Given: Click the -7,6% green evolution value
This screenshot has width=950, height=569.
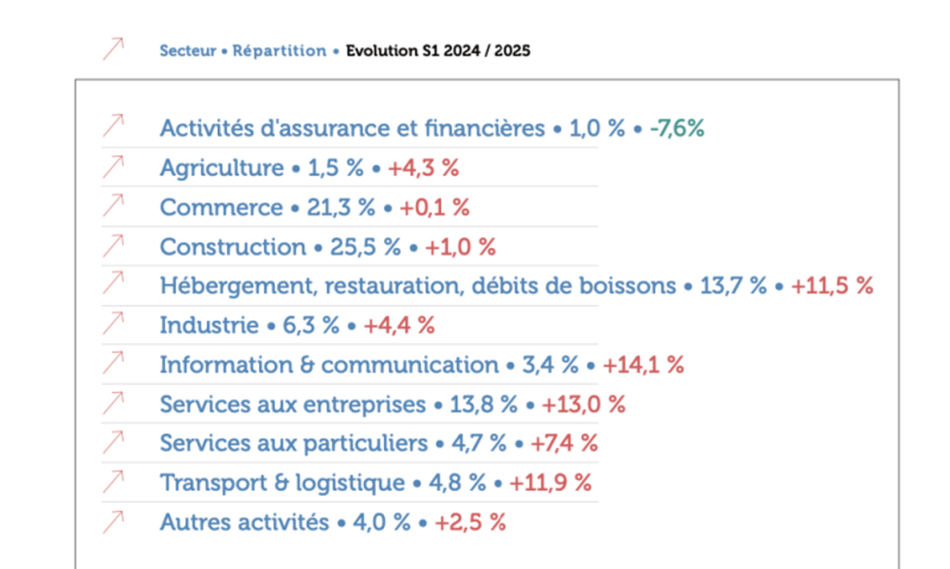Looking at the screenshot, I should tap(677, 129).
